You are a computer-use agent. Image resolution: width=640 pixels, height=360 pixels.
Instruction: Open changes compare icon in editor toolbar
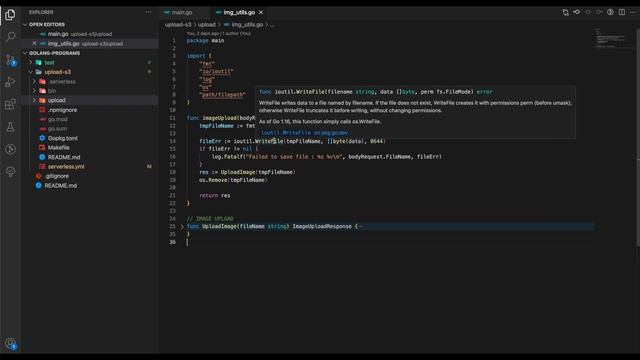point(565,12)
